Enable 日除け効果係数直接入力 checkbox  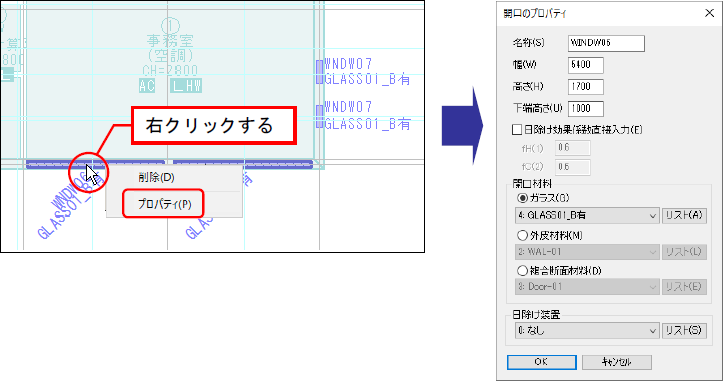click(517, 130)
